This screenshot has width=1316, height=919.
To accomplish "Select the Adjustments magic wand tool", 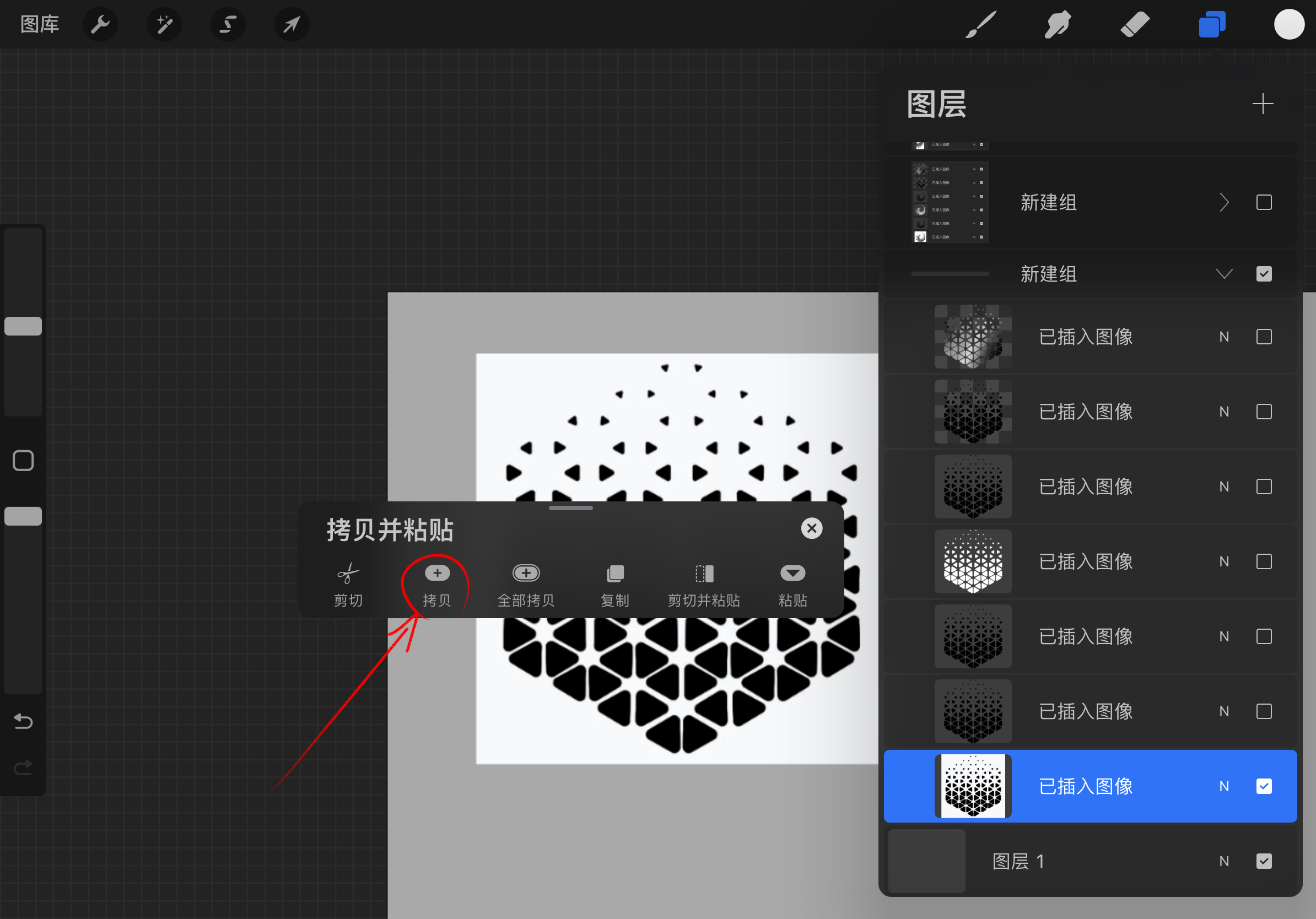I will tap(164, 24).
